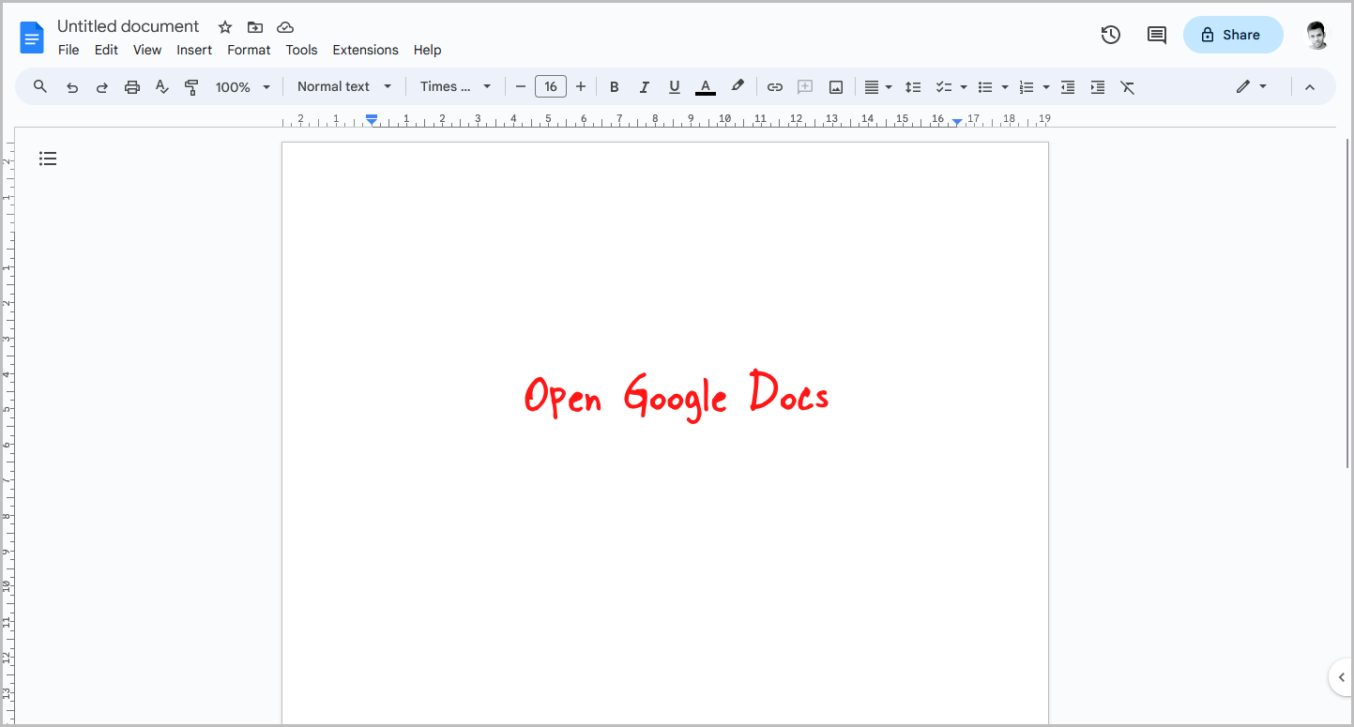The height and width of the screenshot is (727, 1354).
Task: Click the Undo arrow
Action: pyautogui.click(x=72, y=87)
